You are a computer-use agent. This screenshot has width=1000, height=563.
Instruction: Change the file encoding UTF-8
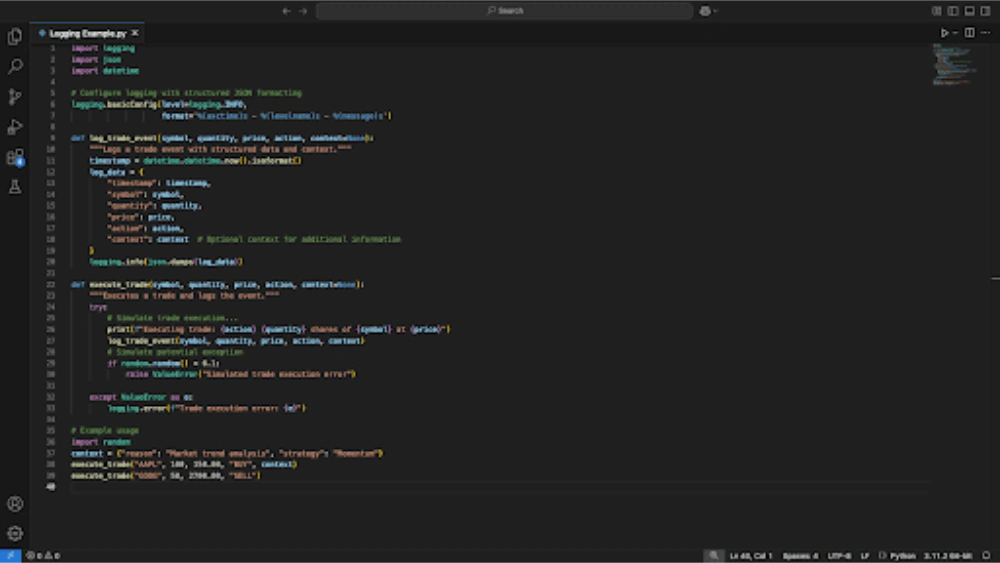coord(839,555)
